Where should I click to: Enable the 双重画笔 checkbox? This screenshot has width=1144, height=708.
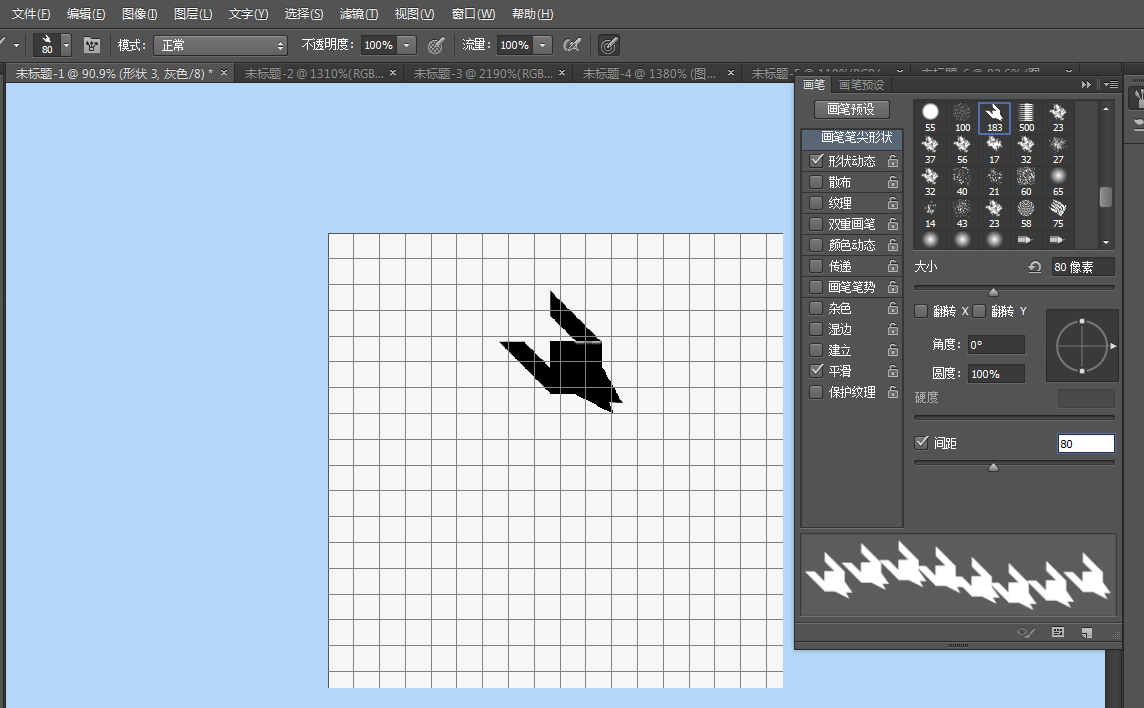pos(816,224)
